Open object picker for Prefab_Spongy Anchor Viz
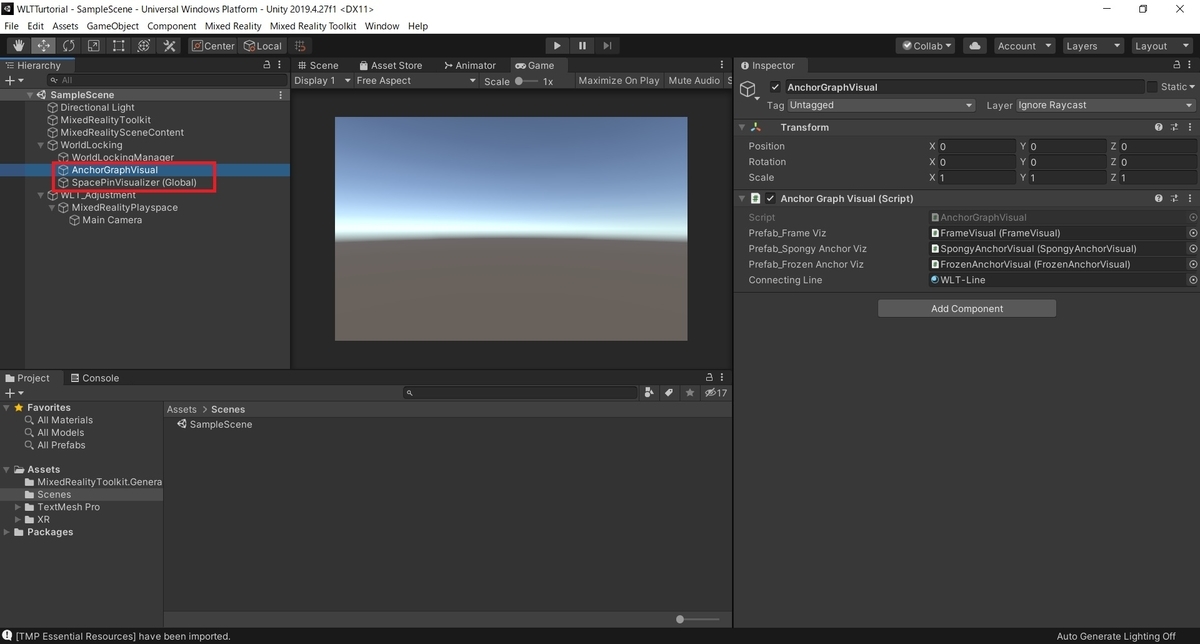Screen dimensions: 1200x644 click(1192, 249)
